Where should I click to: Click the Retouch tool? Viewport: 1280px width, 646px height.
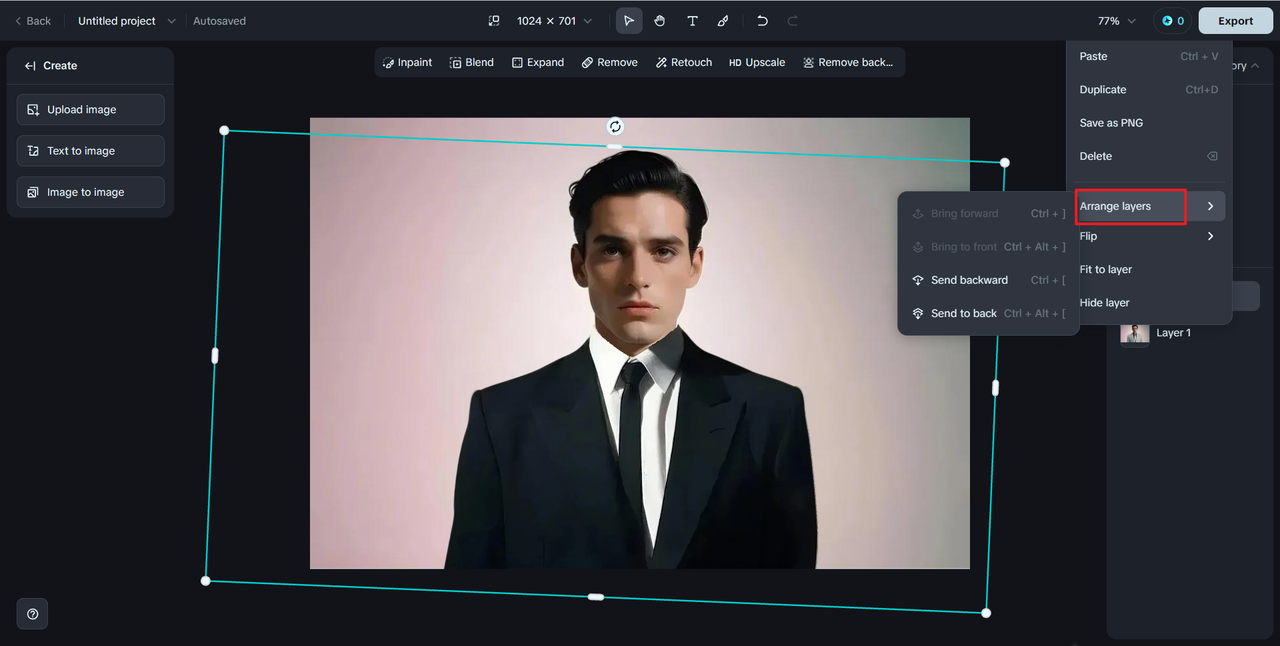coord(684,62)
